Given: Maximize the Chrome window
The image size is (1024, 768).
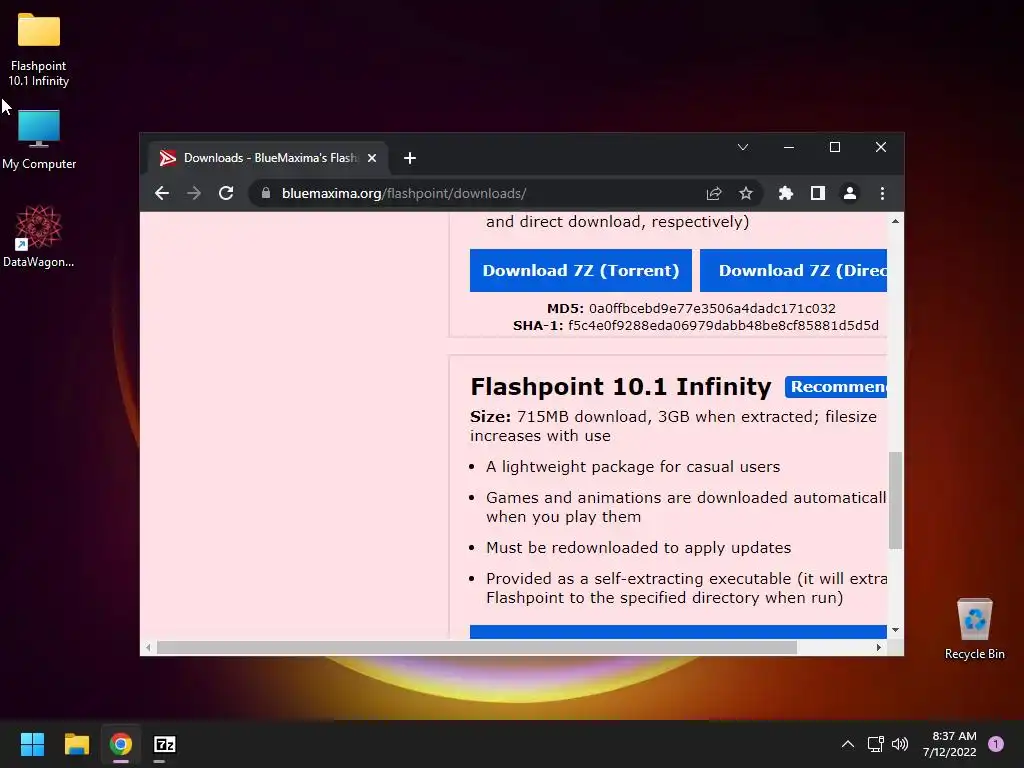Looking at the screenshot, I should tap(835, 147).
